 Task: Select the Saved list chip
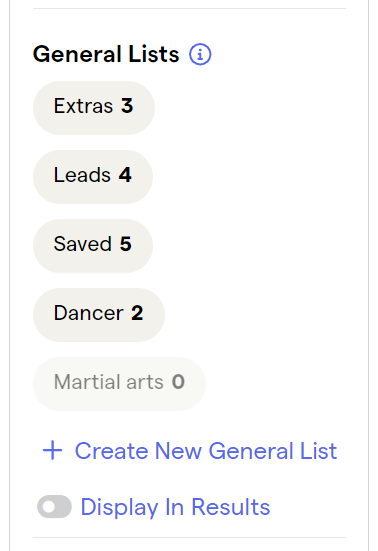click(x=93, y=246)
